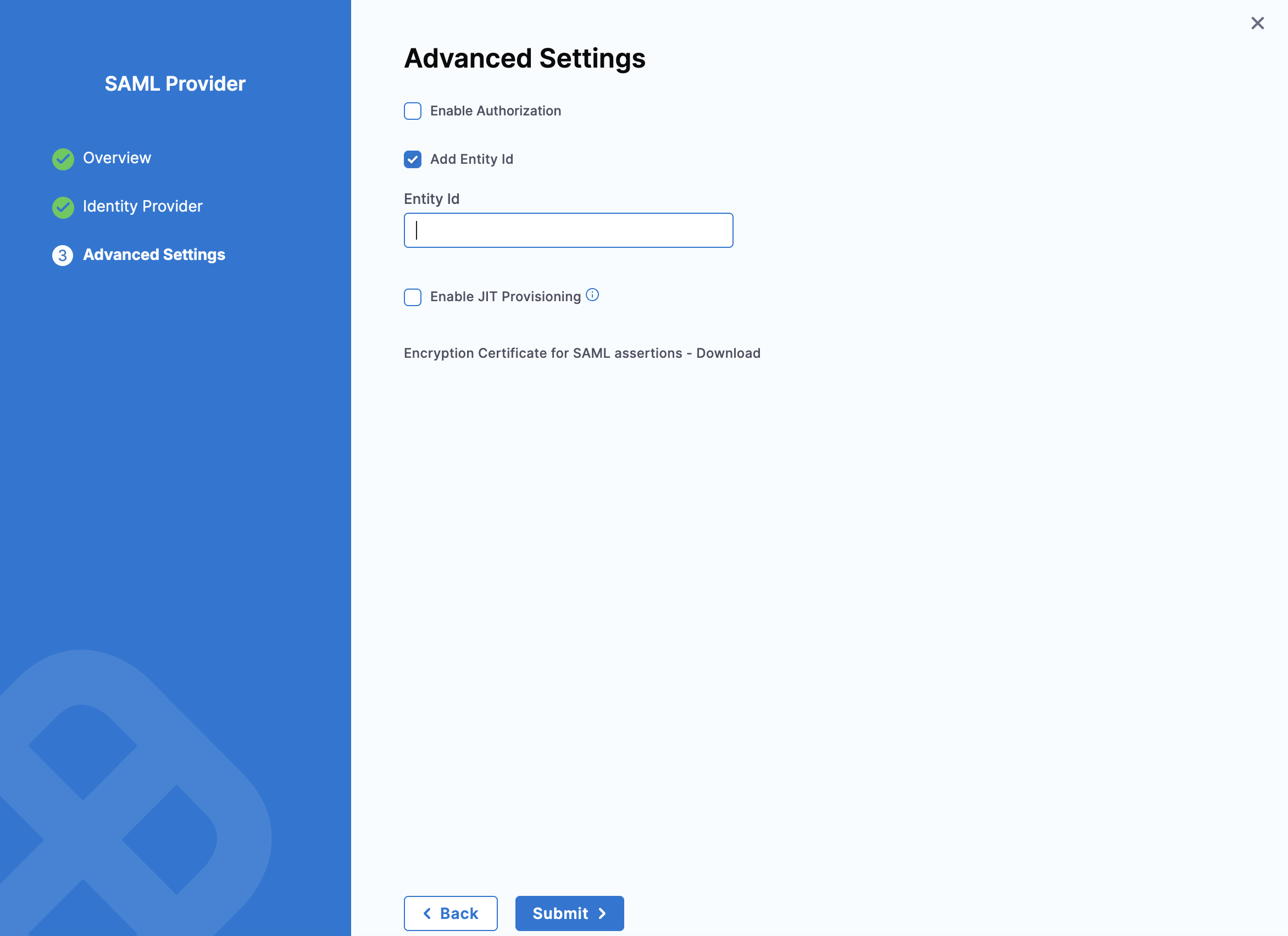The width and height of the screenshot is (1288, 936).
Task: Focus the Entity Id text field
Action: 568,231
